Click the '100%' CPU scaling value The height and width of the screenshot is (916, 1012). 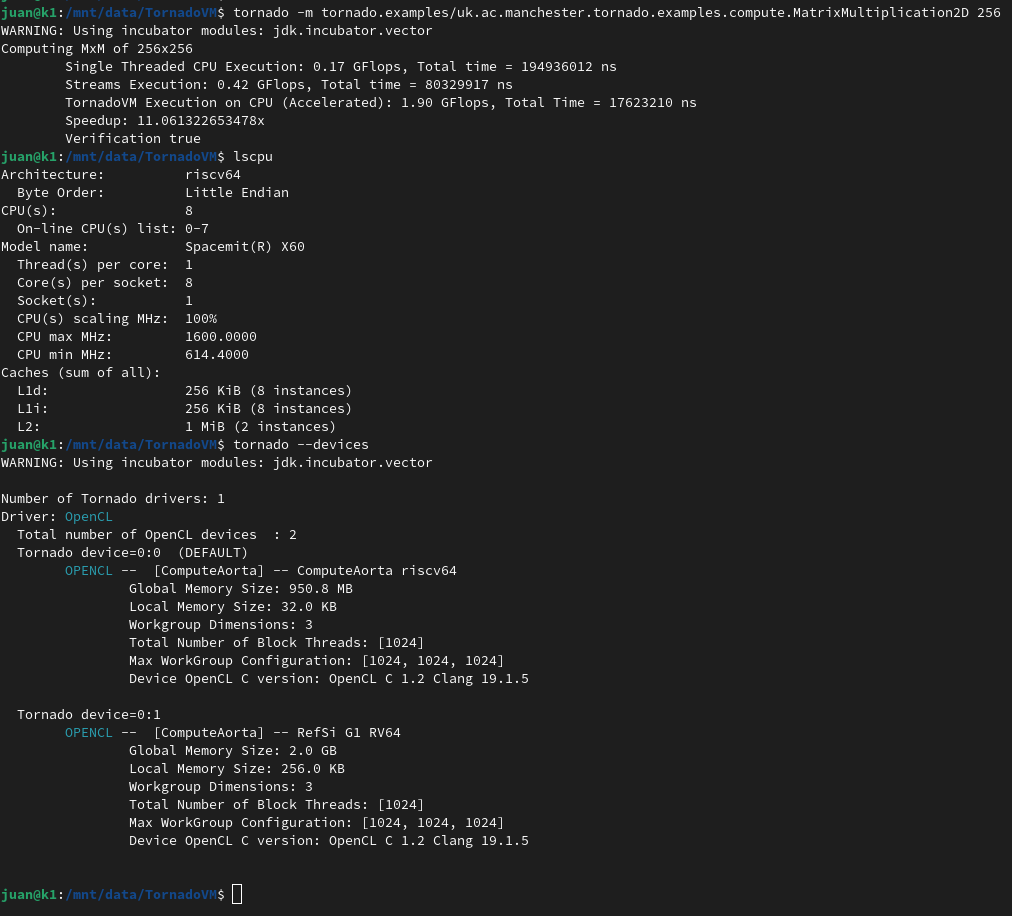click(201, 318)
